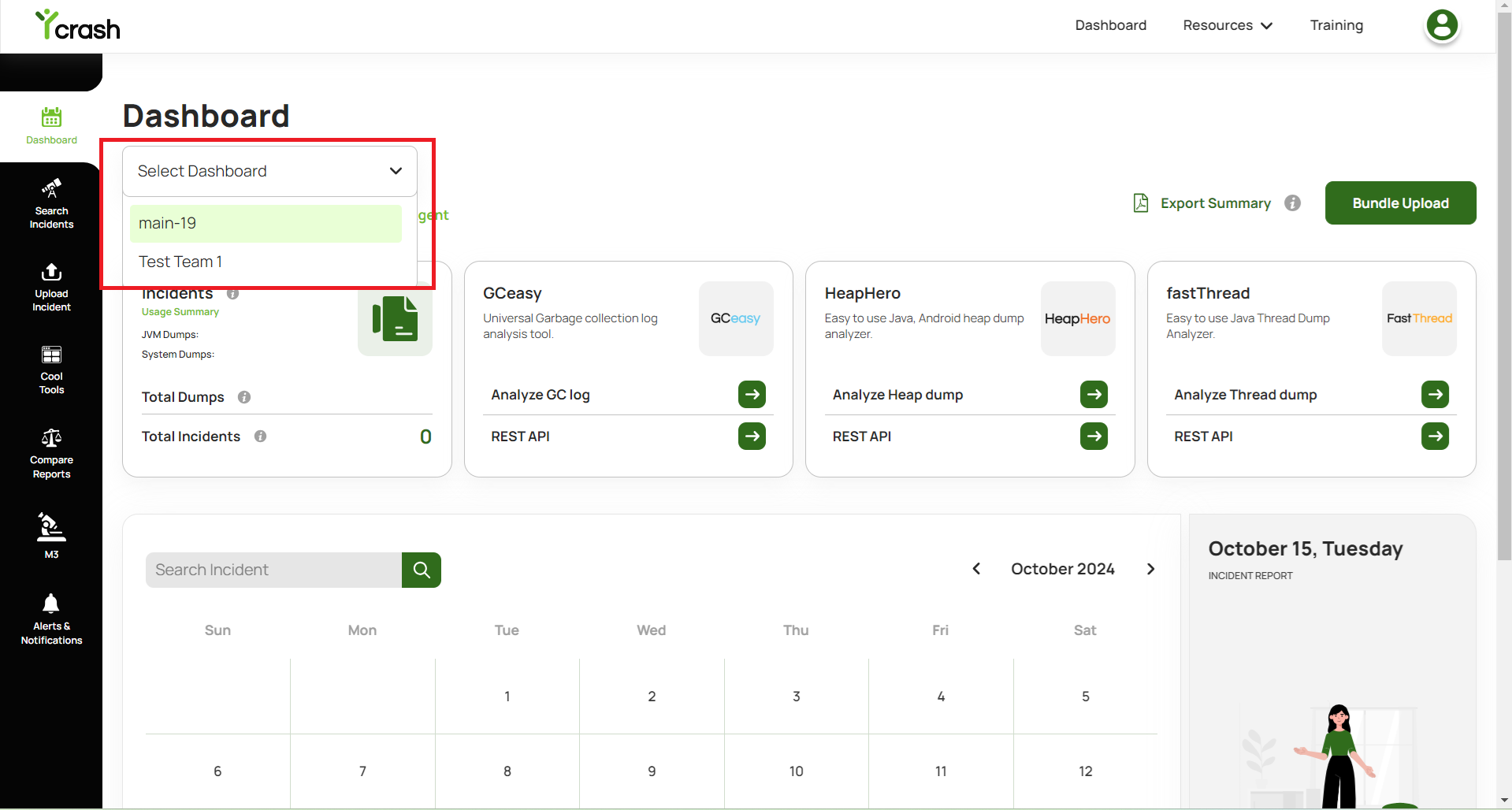Image resolution: width=1512 pixels, height=810 pixels.
Task: Click the Analyze GC log arrow
Action: [752, 394]
